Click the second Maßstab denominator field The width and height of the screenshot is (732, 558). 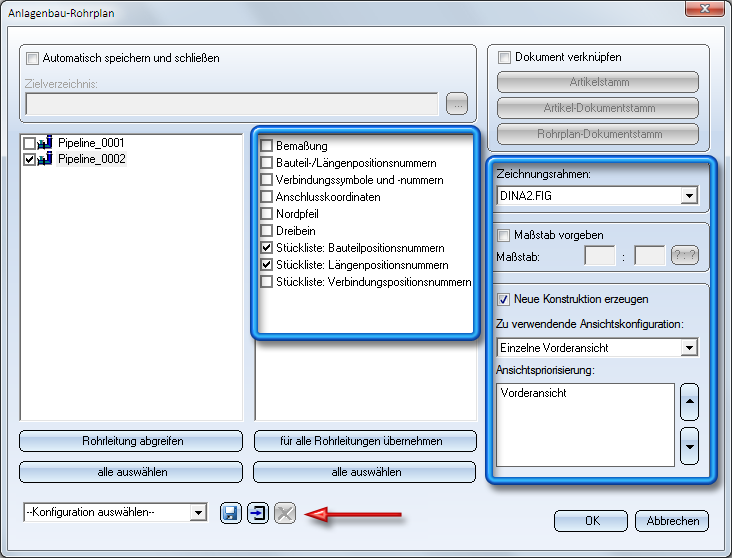click(650, 255)
